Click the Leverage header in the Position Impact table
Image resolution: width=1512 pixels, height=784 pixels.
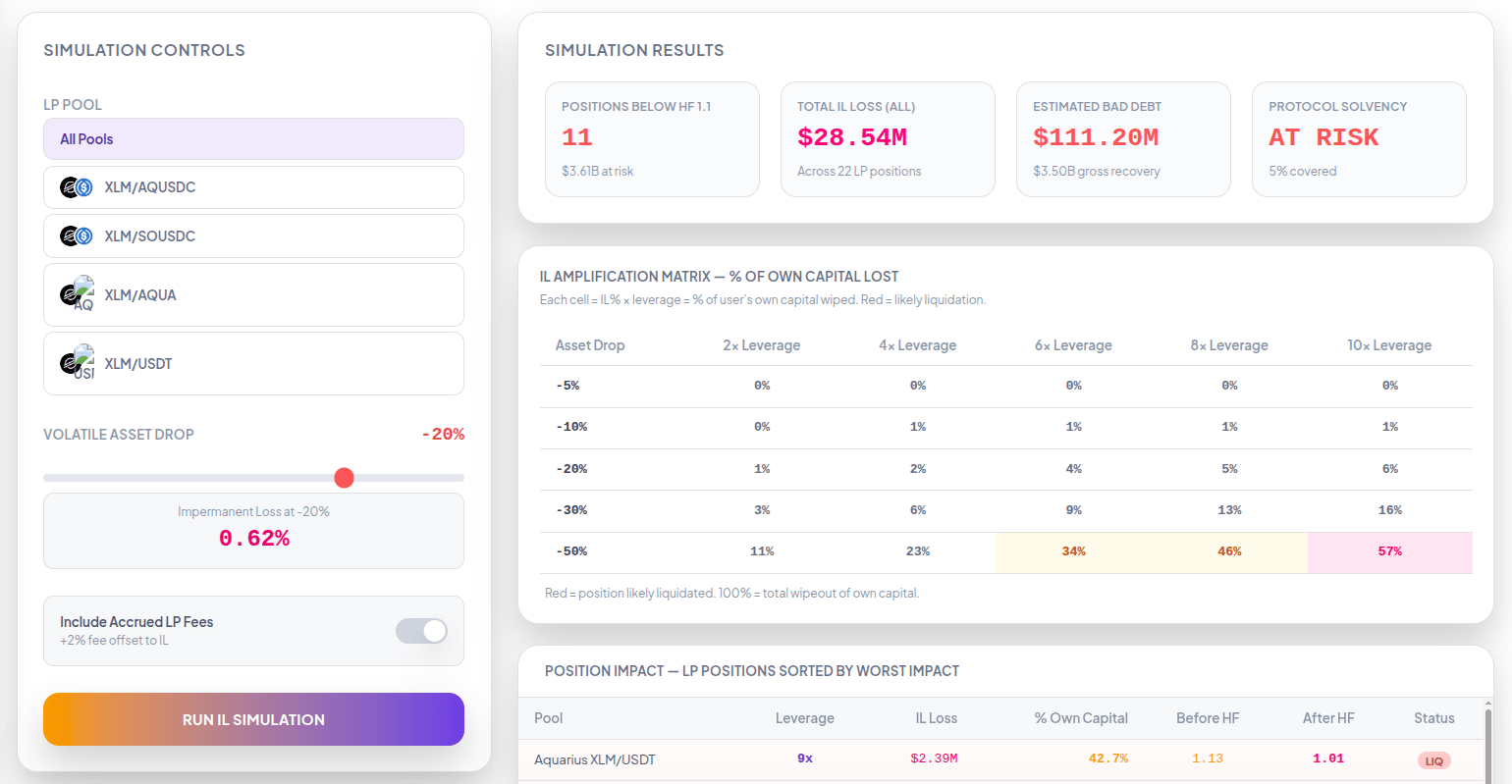pos(805,718)
